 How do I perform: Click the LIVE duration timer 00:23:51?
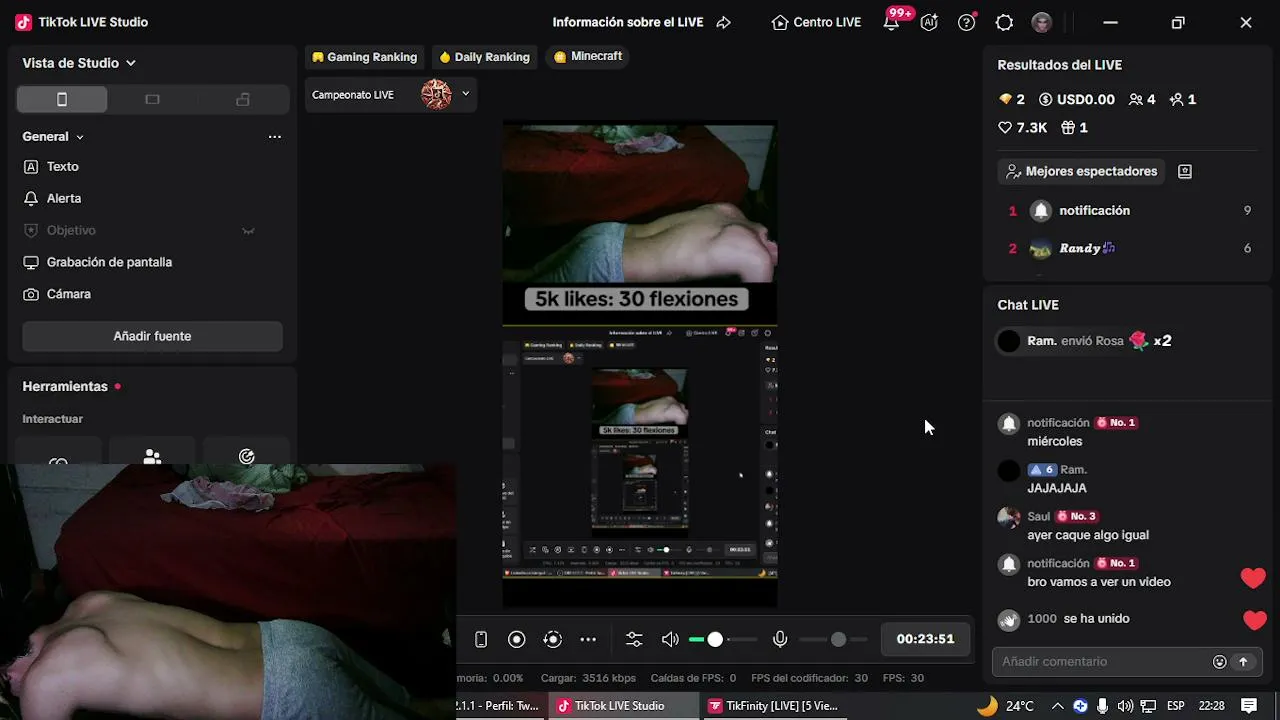925,639
